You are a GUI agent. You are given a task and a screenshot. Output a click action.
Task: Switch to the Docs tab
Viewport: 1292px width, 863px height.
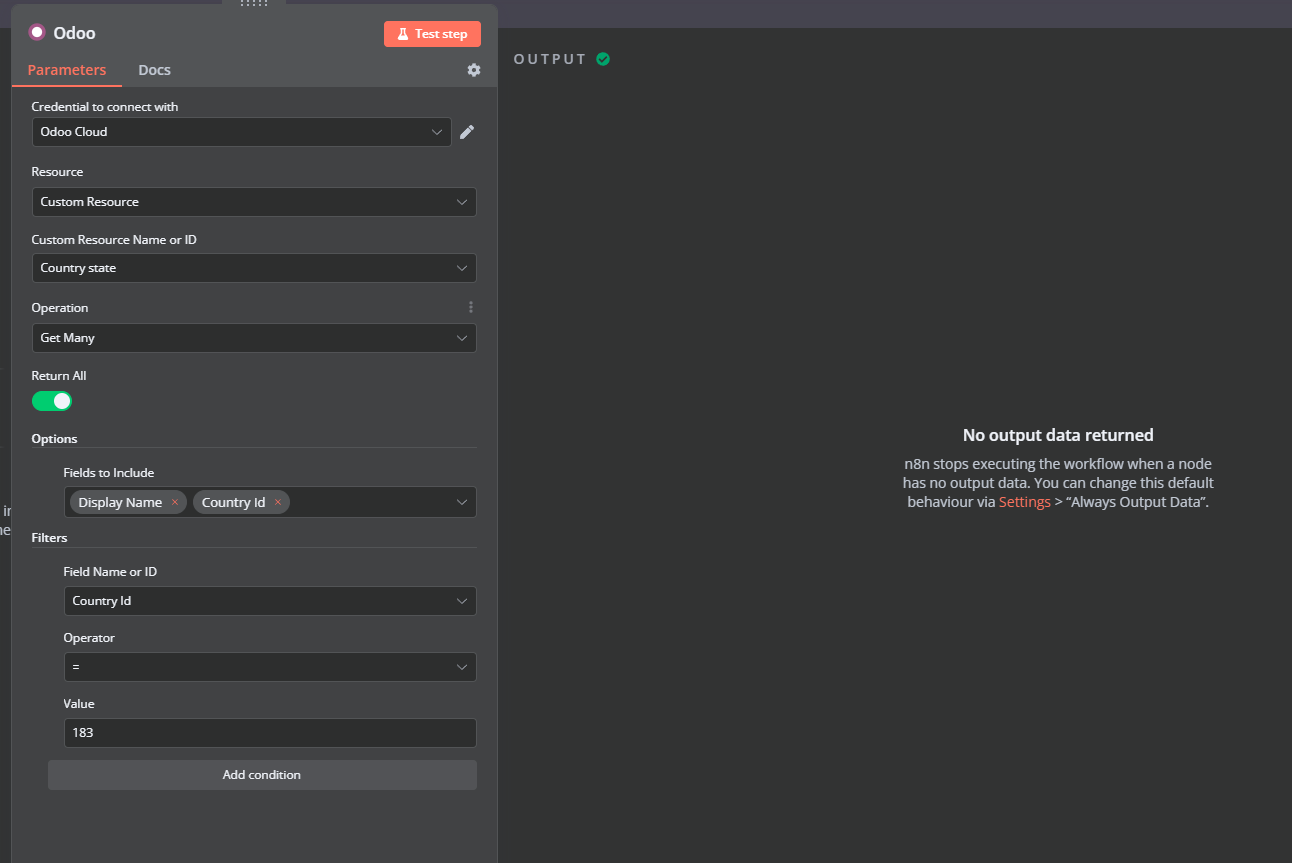click(154, 70)
